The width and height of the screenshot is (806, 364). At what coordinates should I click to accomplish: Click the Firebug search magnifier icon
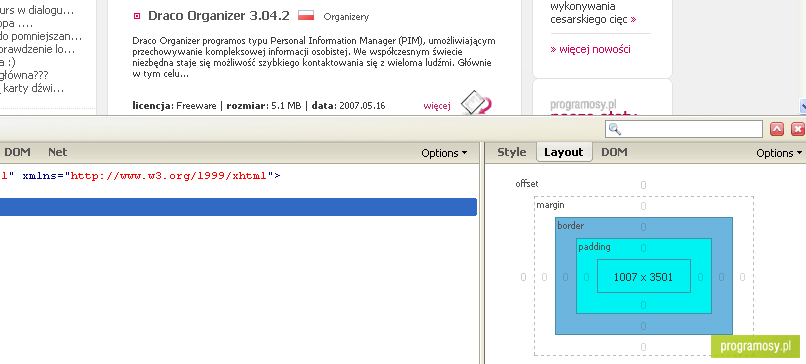[x=615, y=129]
